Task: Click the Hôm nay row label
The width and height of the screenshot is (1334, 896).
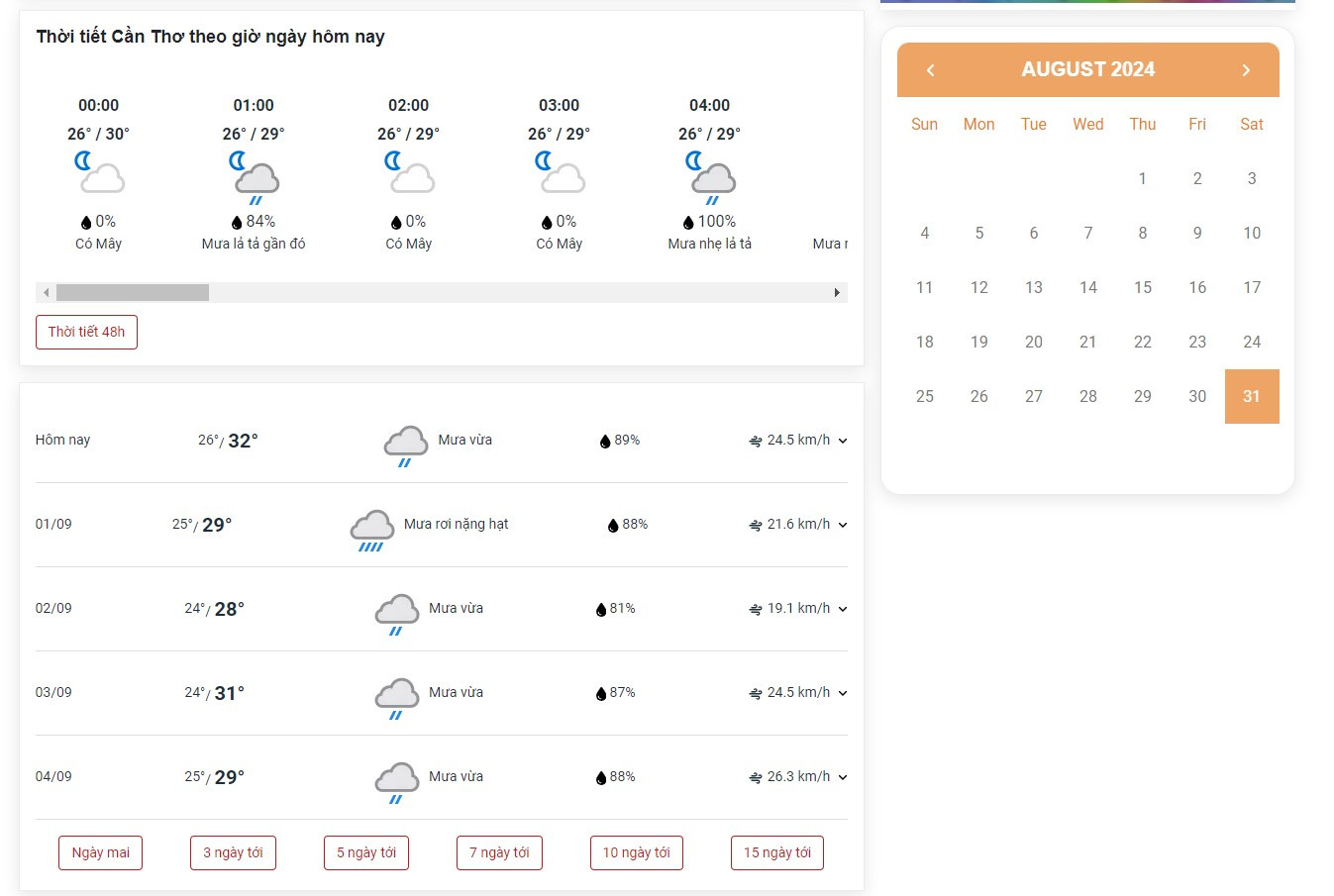Action: (x=62, y=440)
